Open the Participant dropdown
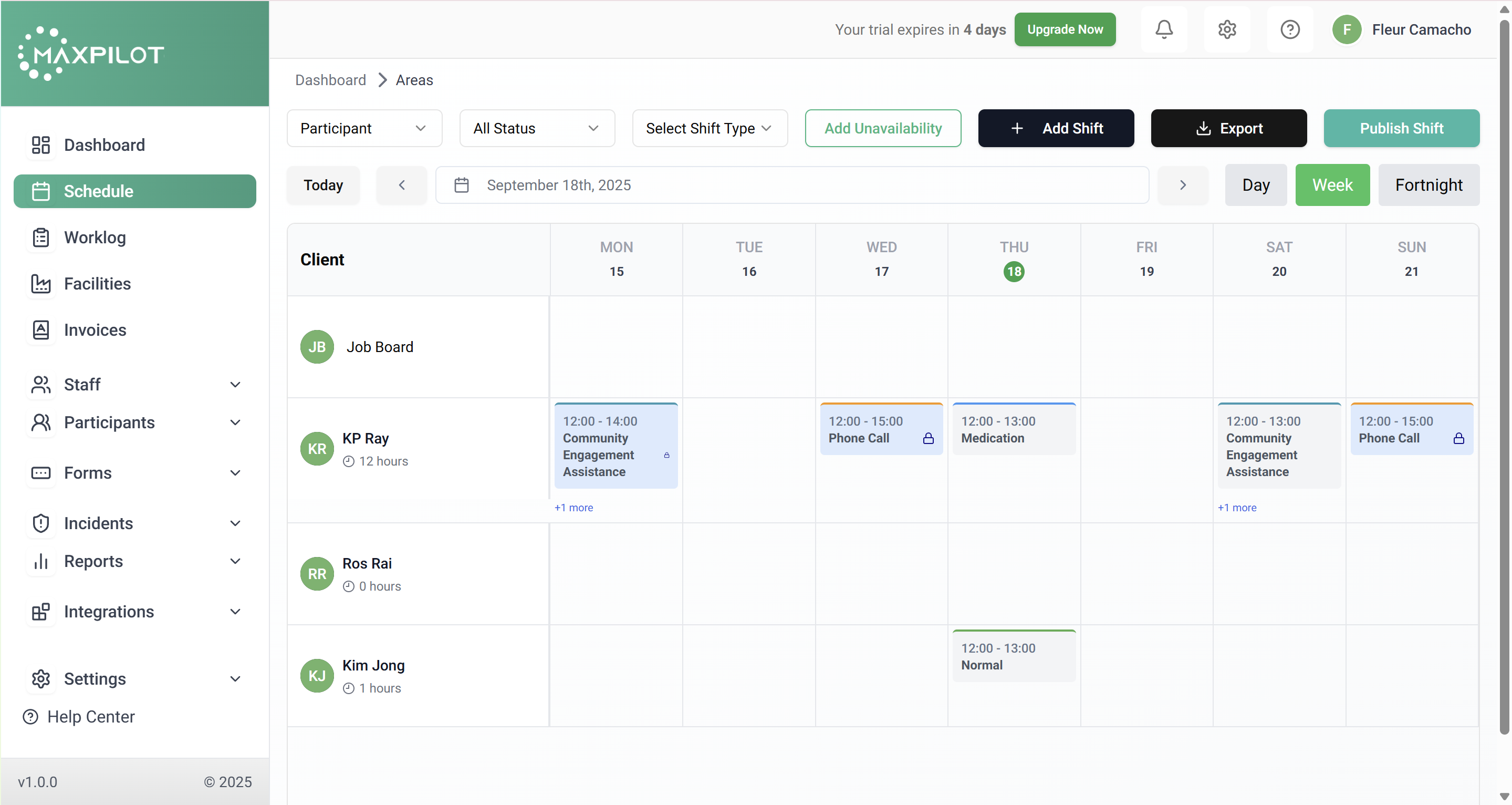 tap(364, 129)
